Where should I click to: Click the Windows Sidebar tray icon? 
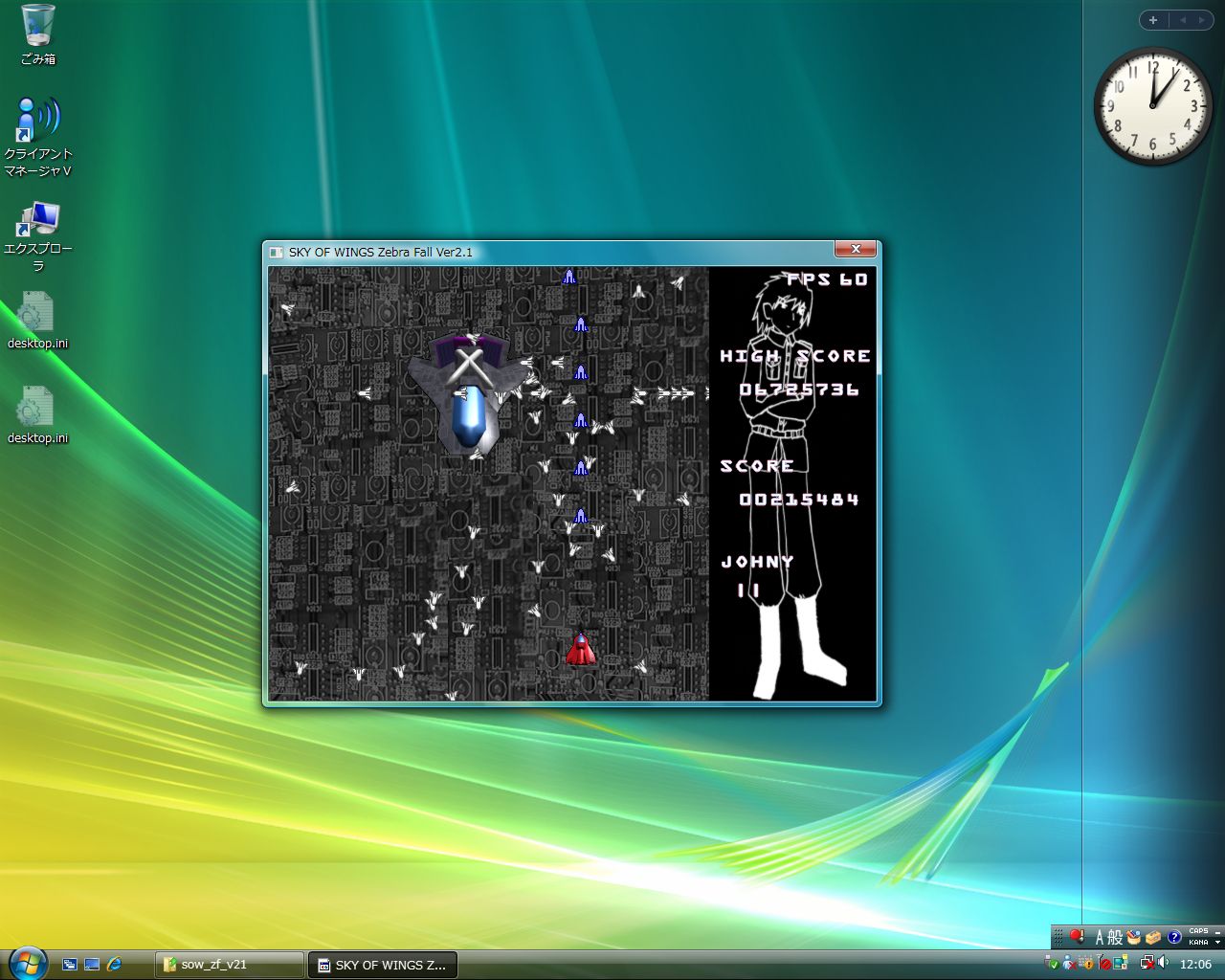tap(1121, 964)
